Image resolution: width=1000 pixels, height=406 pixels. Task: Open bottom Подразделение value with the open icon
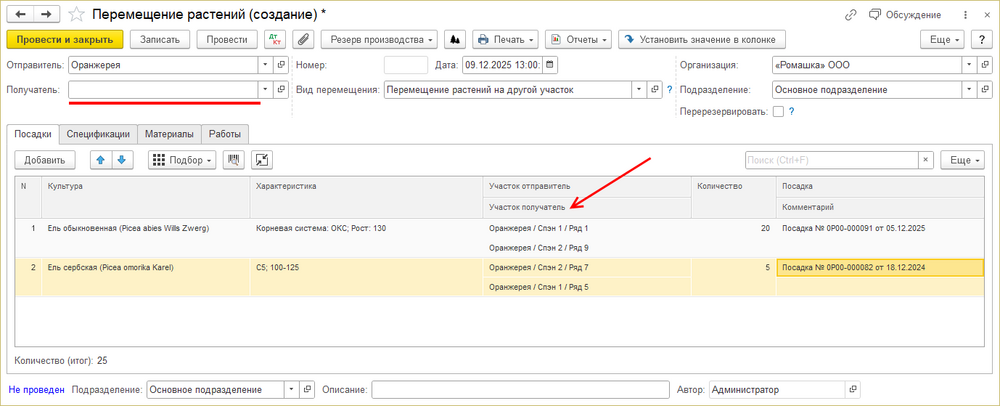[308, 389]
